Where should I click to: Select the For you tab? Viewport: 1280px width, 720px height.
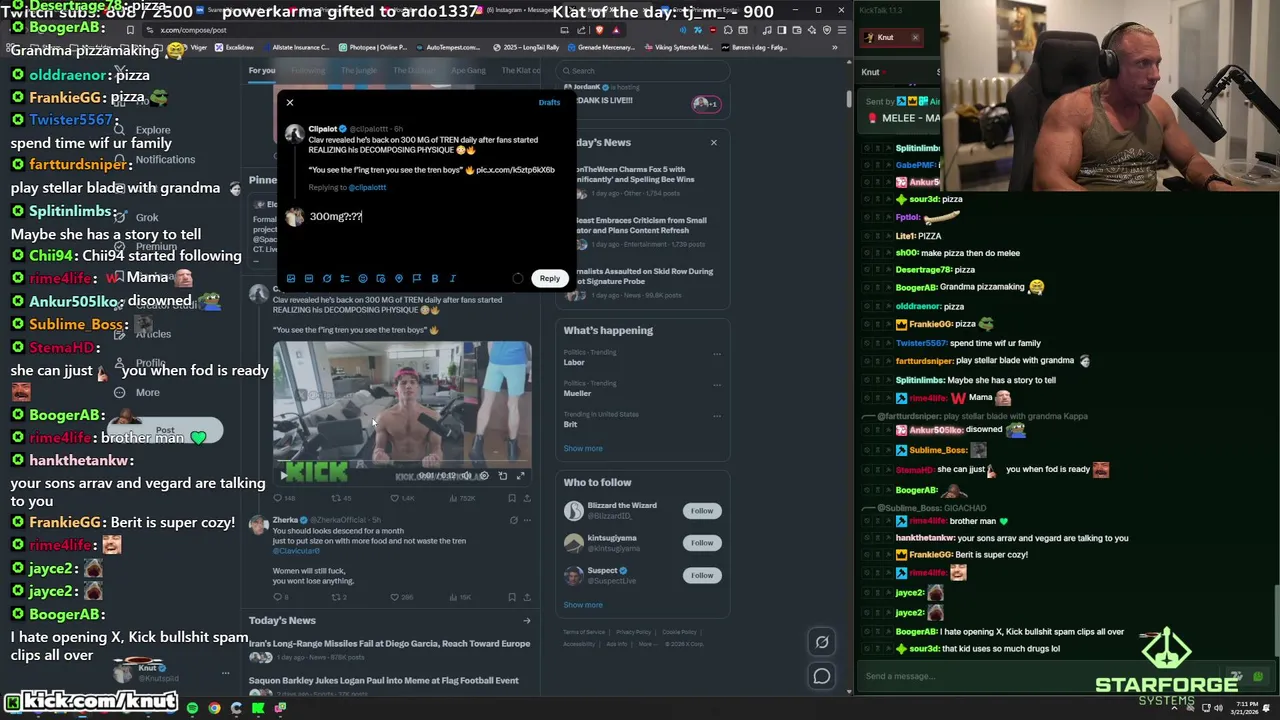[262, 70]
